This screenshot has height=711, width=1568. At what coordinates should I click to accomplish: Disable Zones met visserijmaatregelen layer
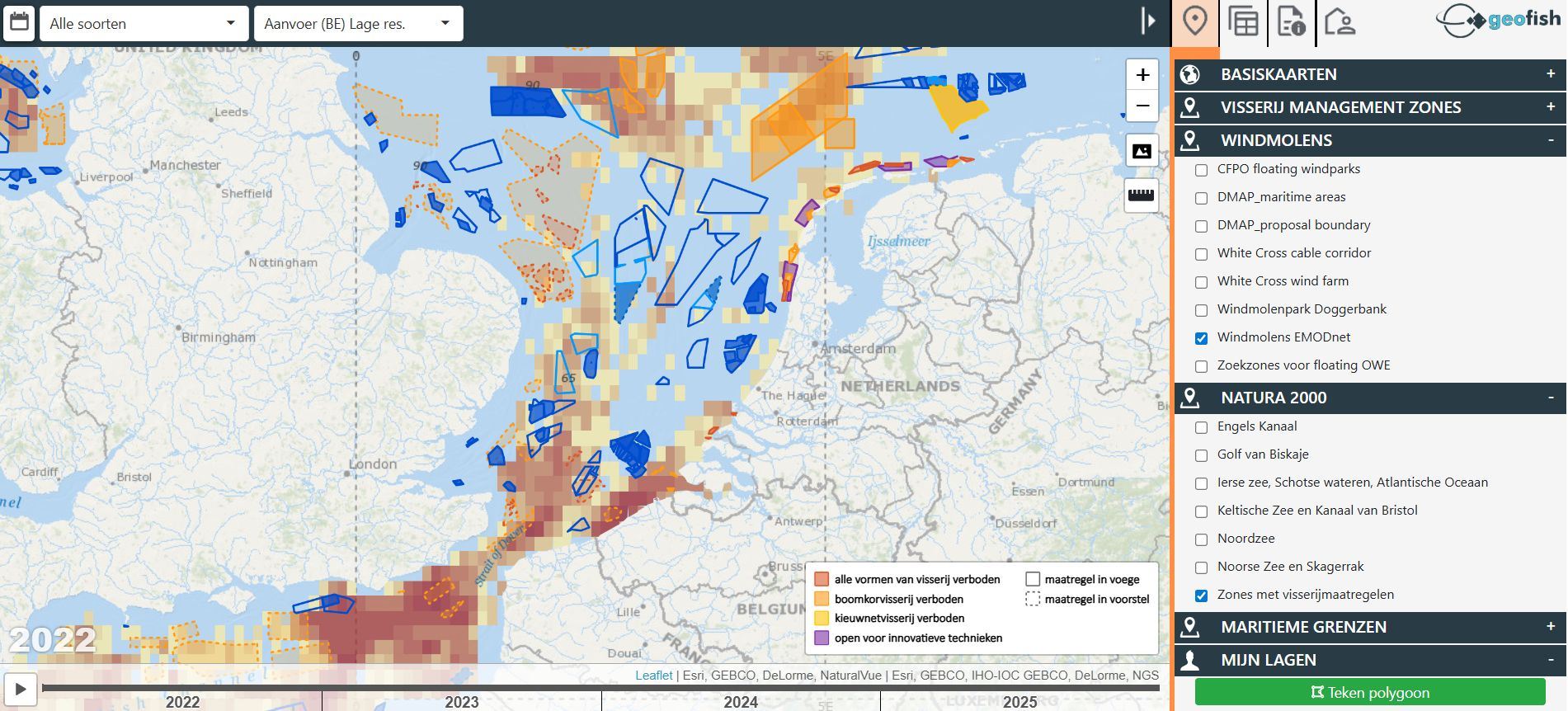pos(1201,596)
